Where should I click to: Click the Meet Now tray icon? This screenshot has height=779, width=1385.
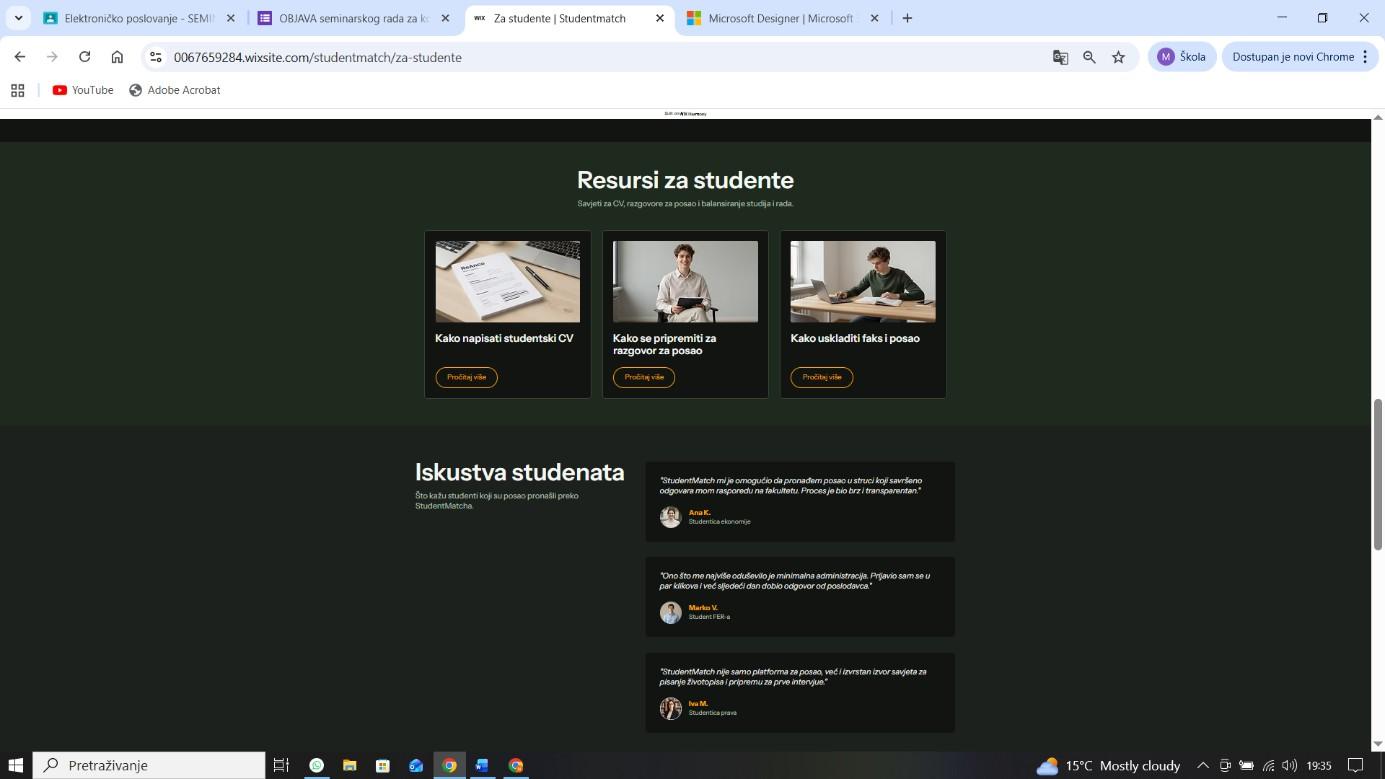pos(1225,765)
